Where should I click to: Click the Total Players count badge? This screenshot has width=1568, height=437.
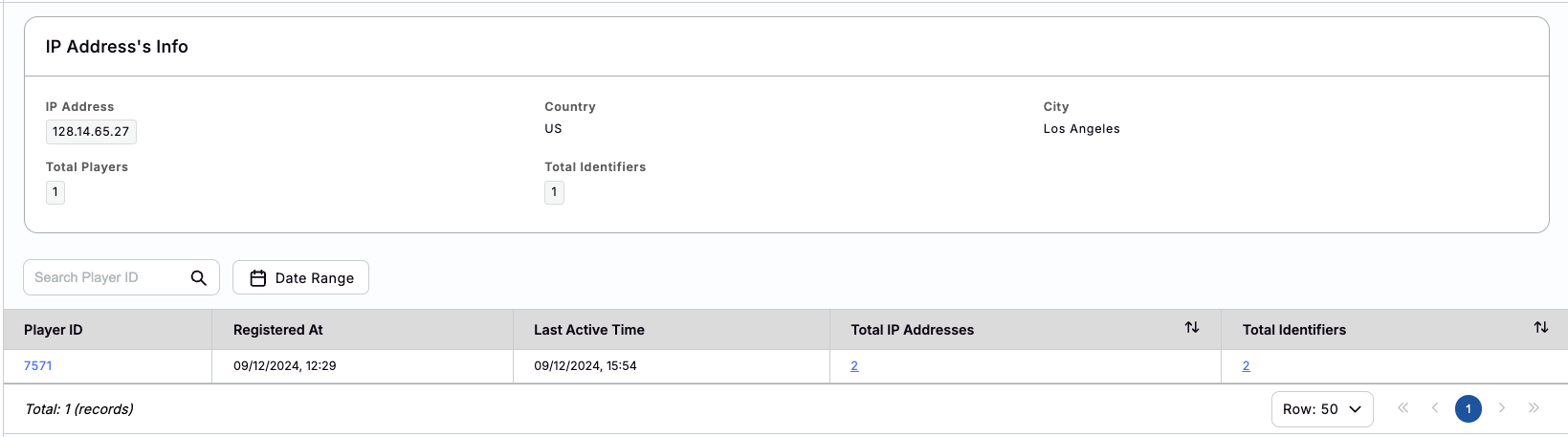click(x=55, y=192)
